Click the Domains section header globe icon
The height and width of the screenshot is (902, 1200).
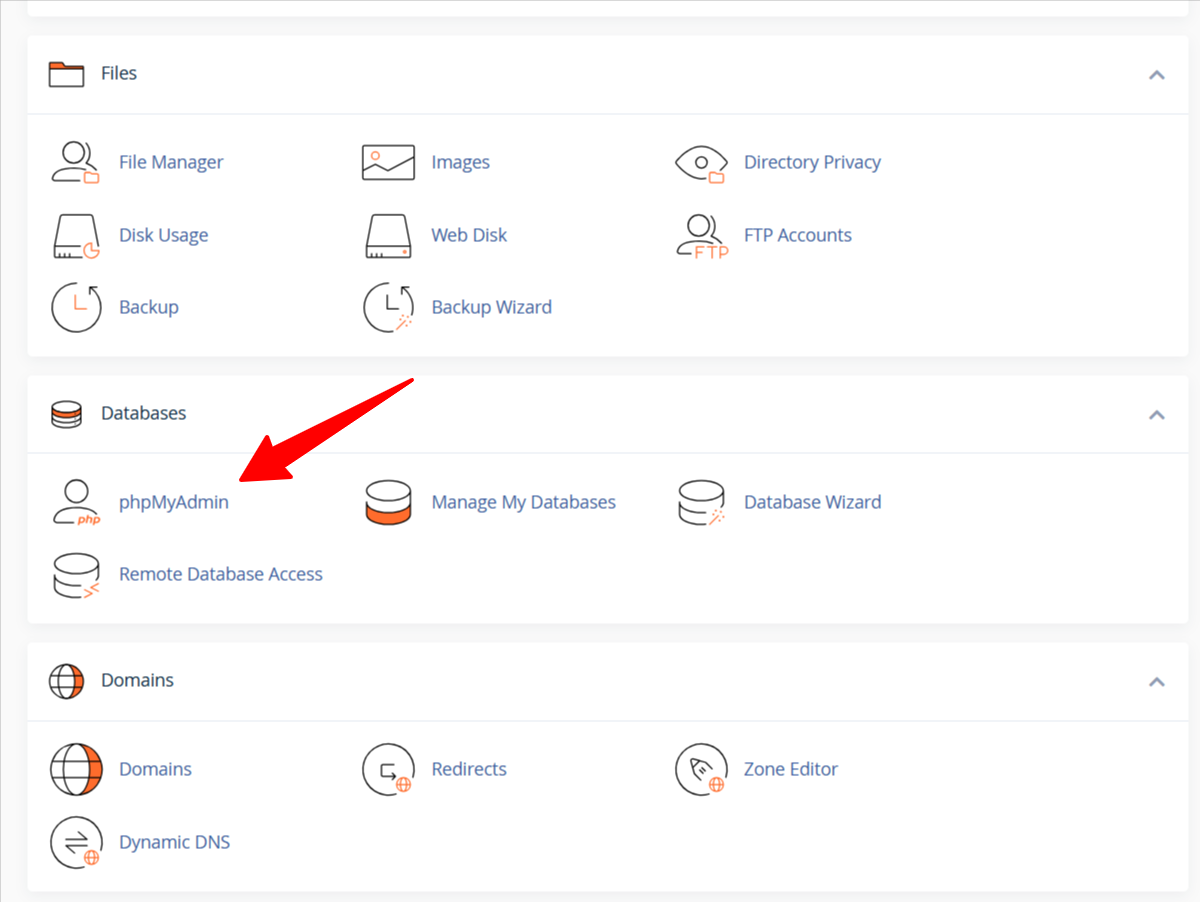[66, 681]
